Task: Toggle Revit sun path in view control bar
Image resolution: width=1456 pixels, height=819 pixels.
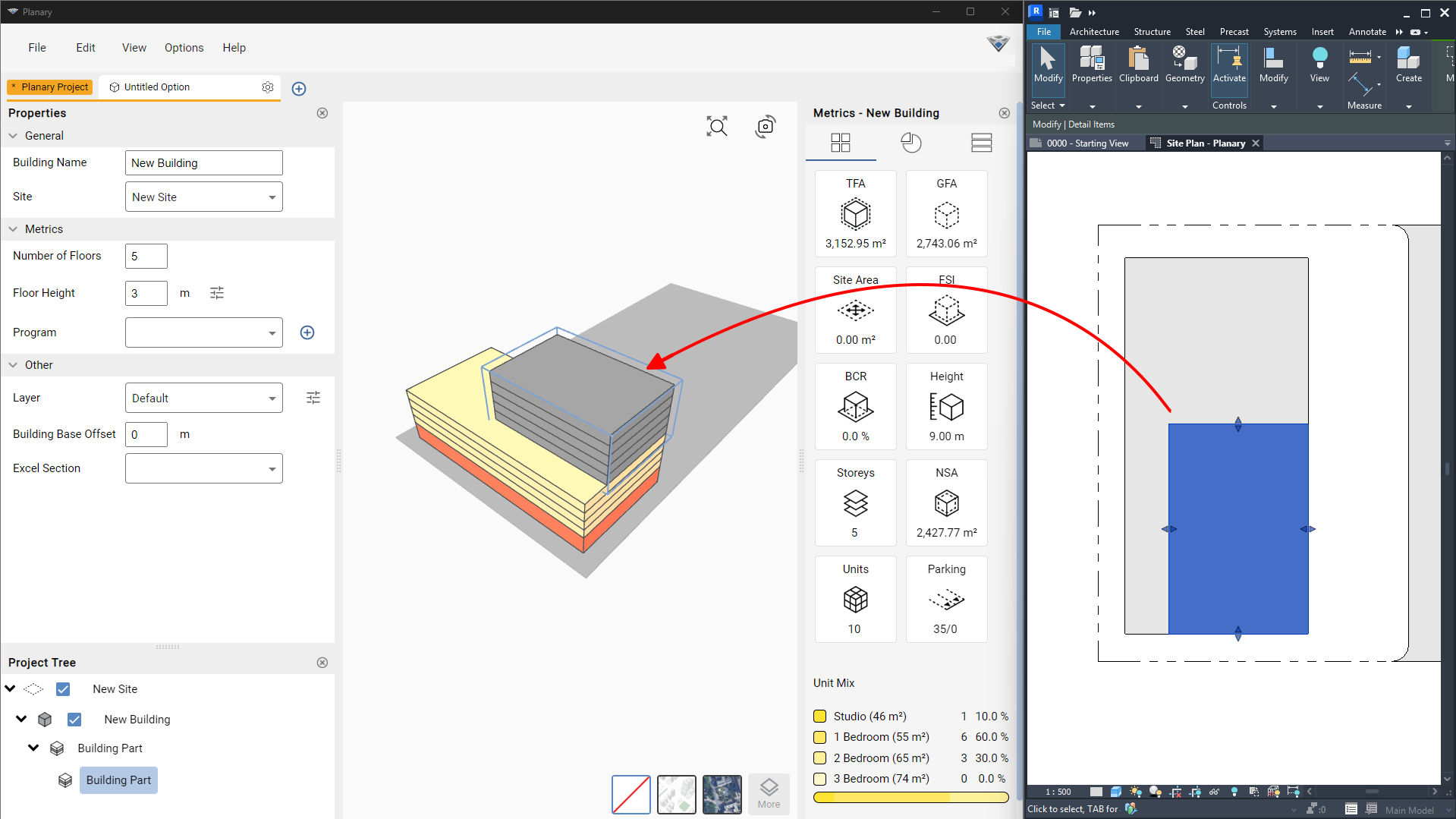Action: tap(1136, 792)
